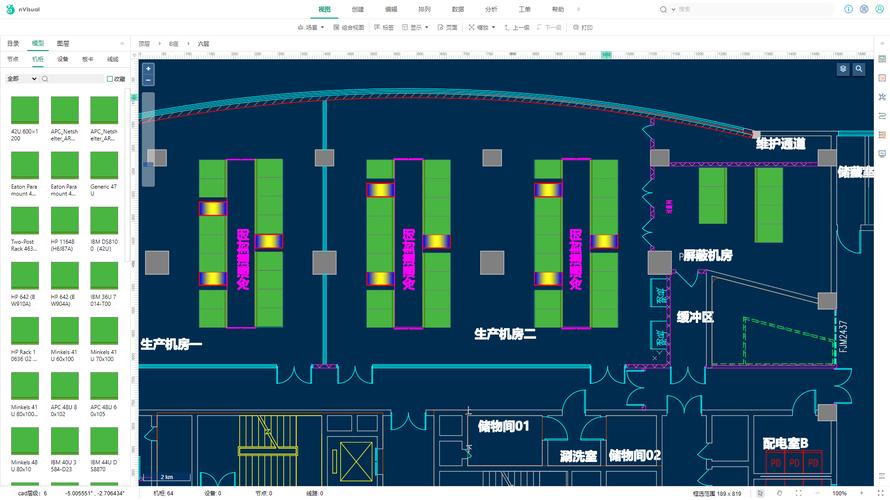This screenshot has width=890, height=500.
Task: Open the info icon at top right
Action: tap(848, 9)
